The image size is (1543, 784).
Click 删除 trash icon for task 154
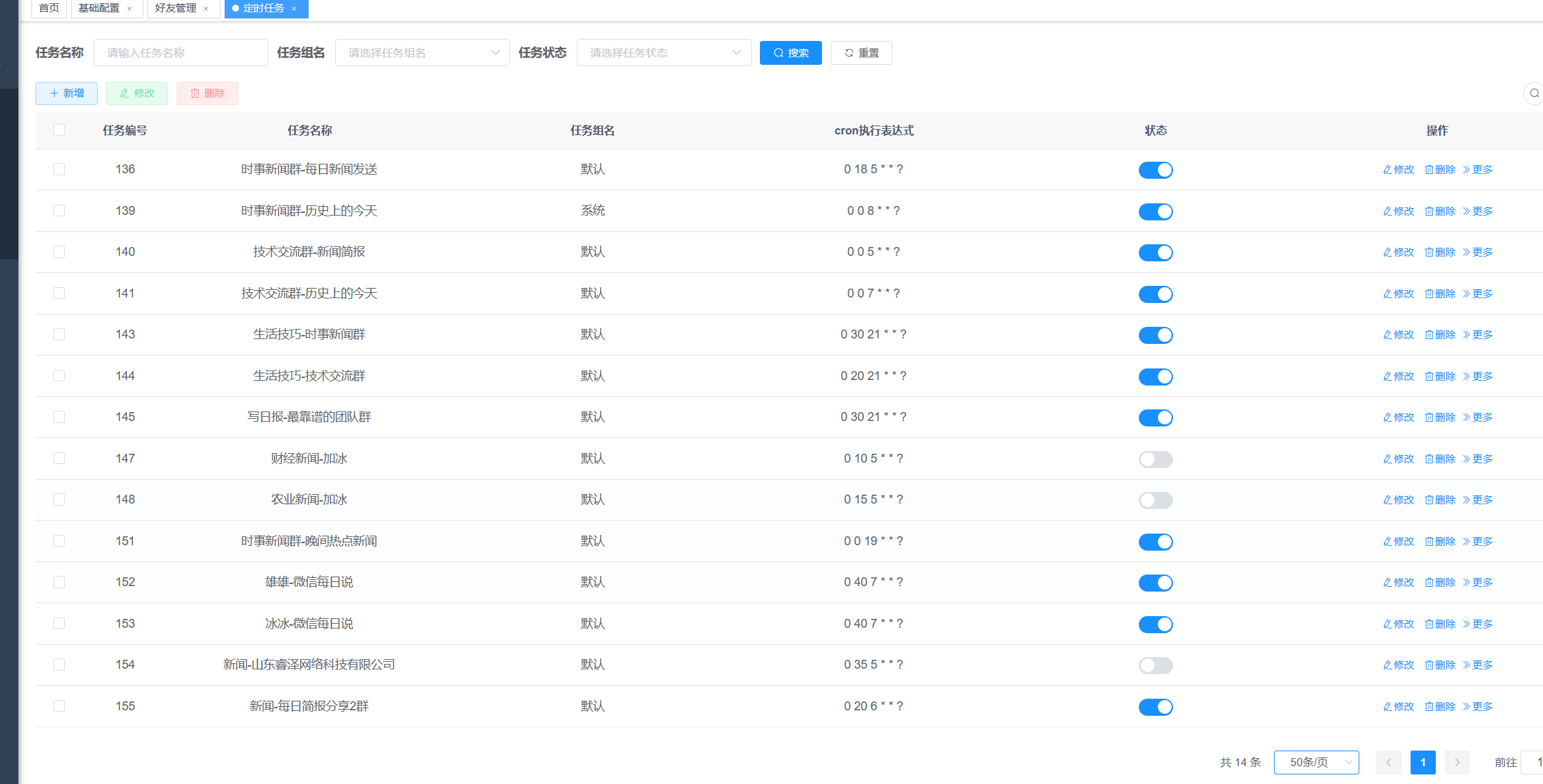[x=1440, y=665]
